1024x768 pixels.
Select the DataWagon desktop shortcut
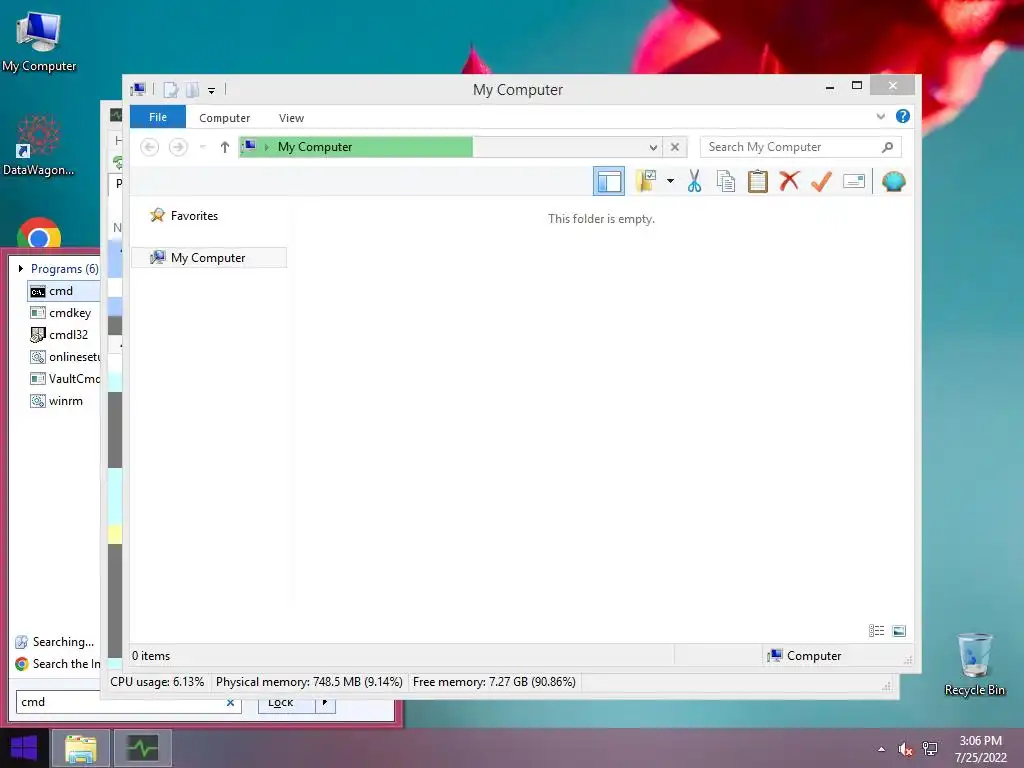pos(39,146)
